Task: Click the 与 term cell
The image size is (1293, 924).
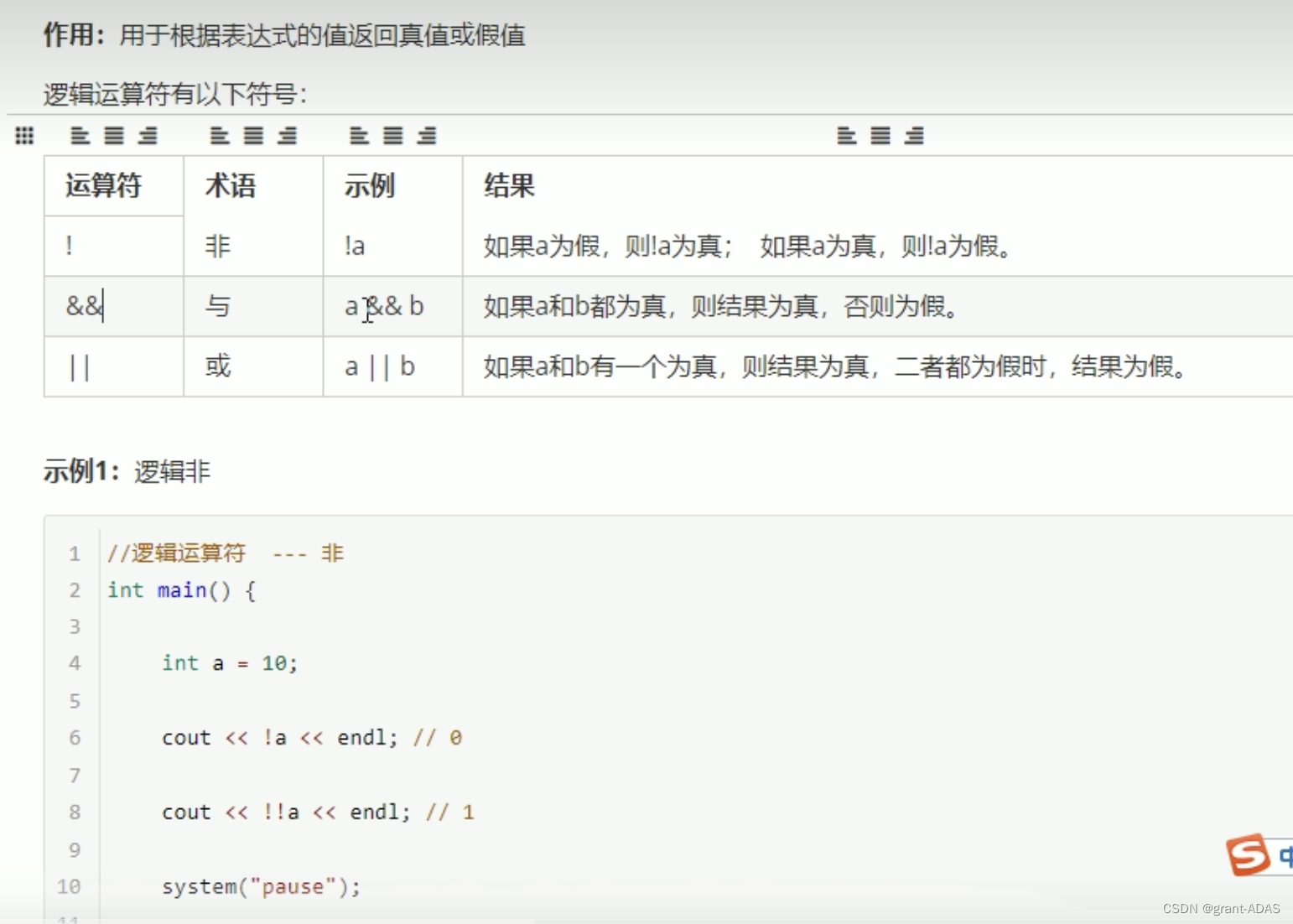Action: point(253,306)
